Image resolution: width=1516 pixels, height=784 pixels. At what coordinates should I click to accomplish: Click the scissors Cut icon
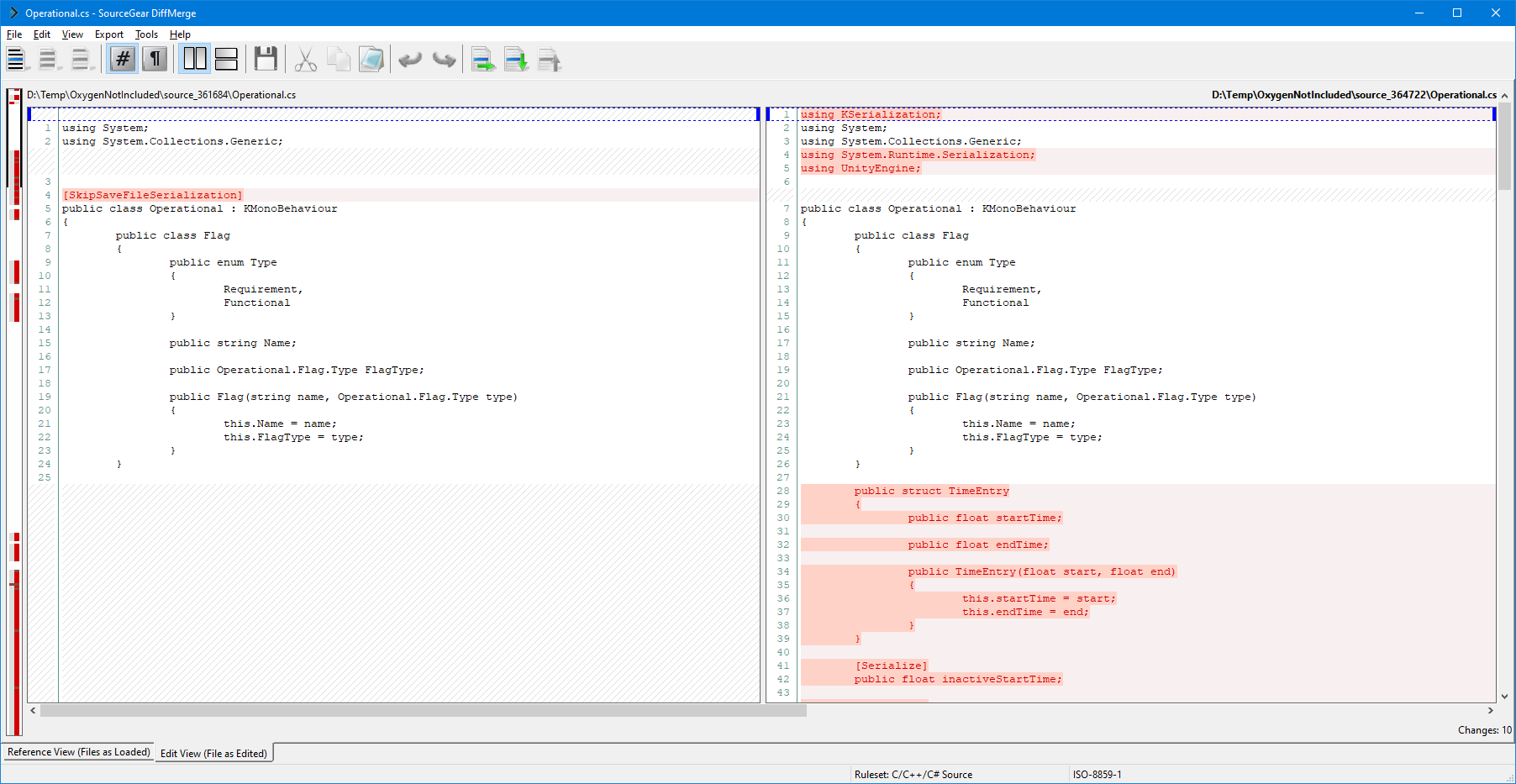(x=306, y=60)
